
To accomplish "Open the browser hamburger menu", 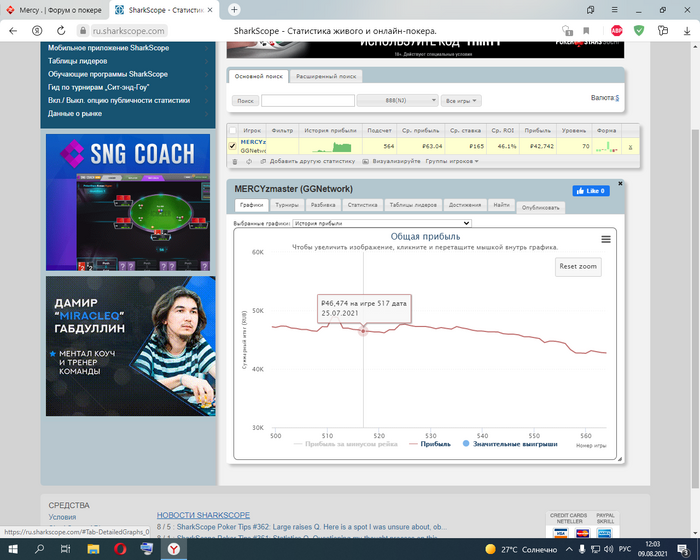I will tap(615, 10).
